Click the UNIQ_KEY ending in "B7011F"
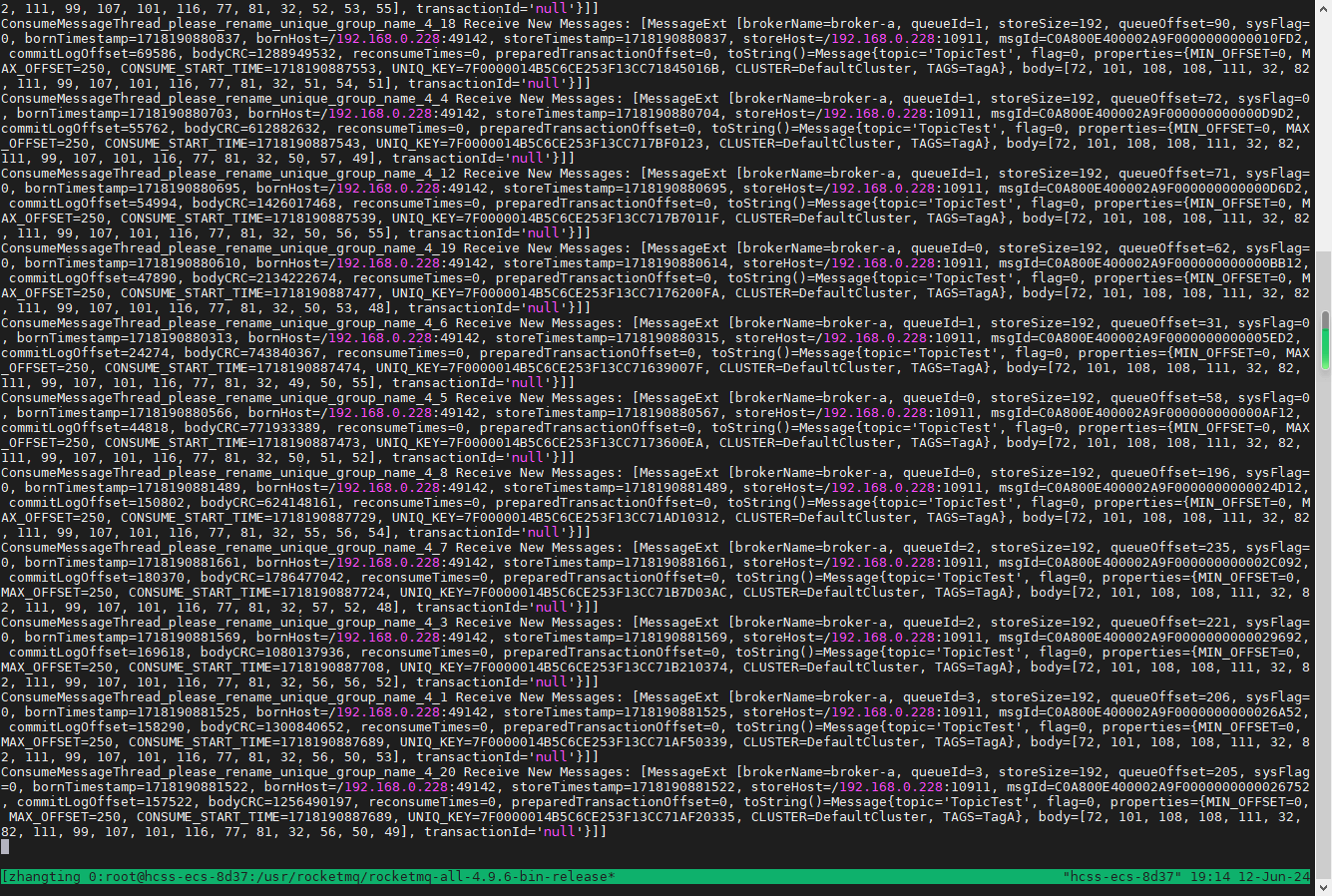Image resolution: width=1332 pixels, height=896 pixels. coord(555,219)
